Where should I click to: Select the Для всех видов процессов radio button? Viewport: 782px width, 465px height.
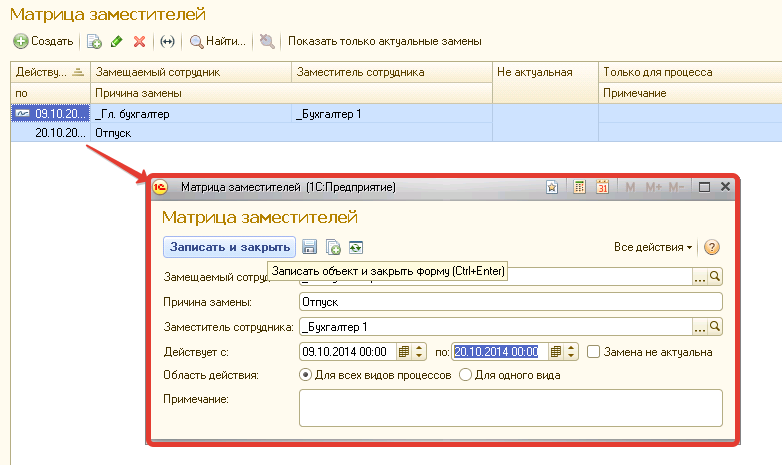click(305, 375)
